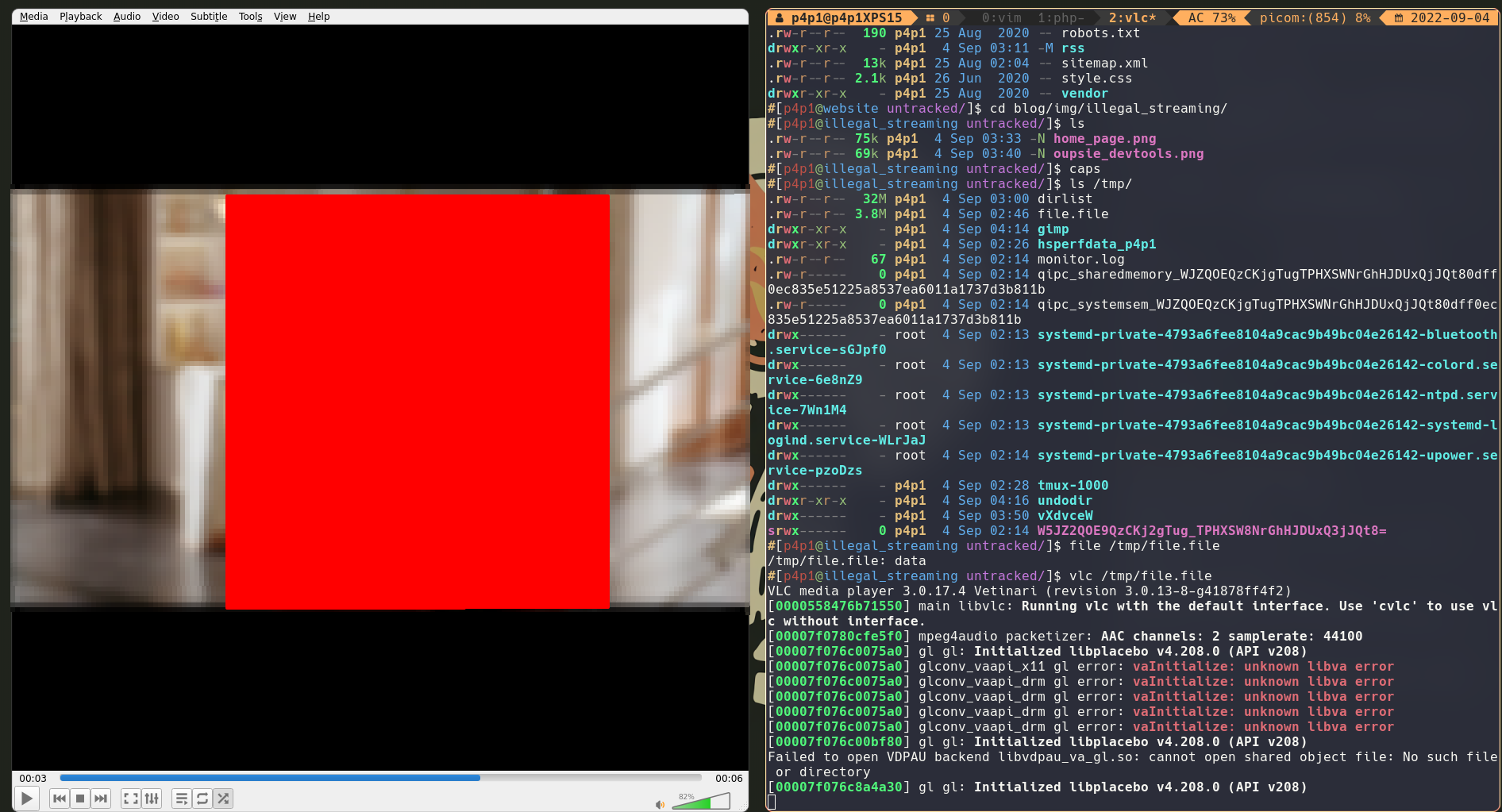Skip to next media track

point(101,799)
